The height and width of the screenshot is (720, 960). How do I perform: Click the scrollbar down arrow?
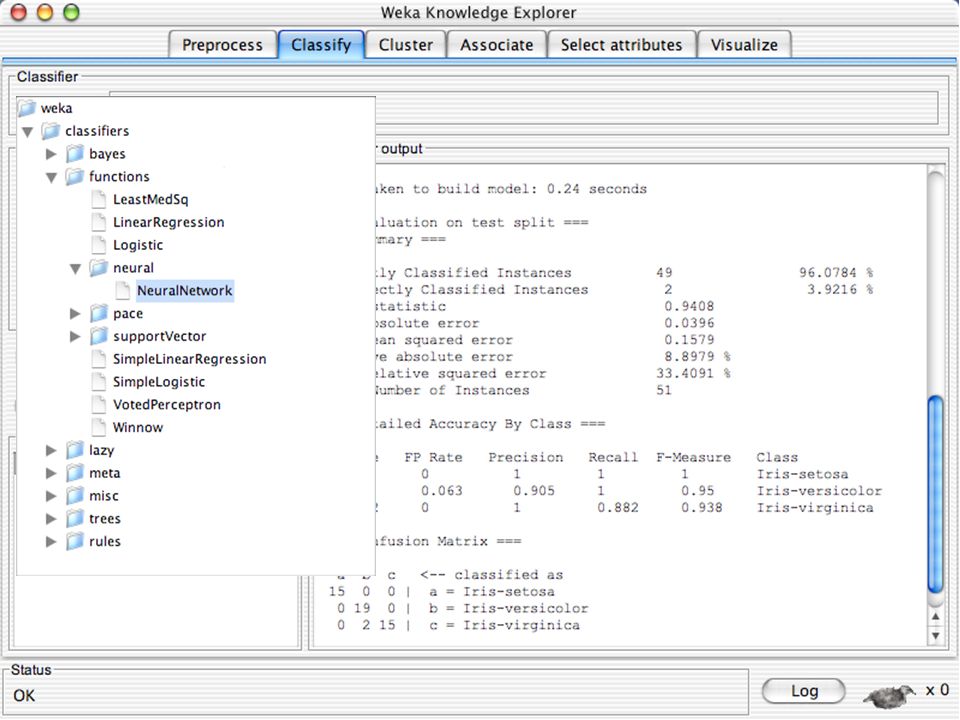tap(936, 636)
